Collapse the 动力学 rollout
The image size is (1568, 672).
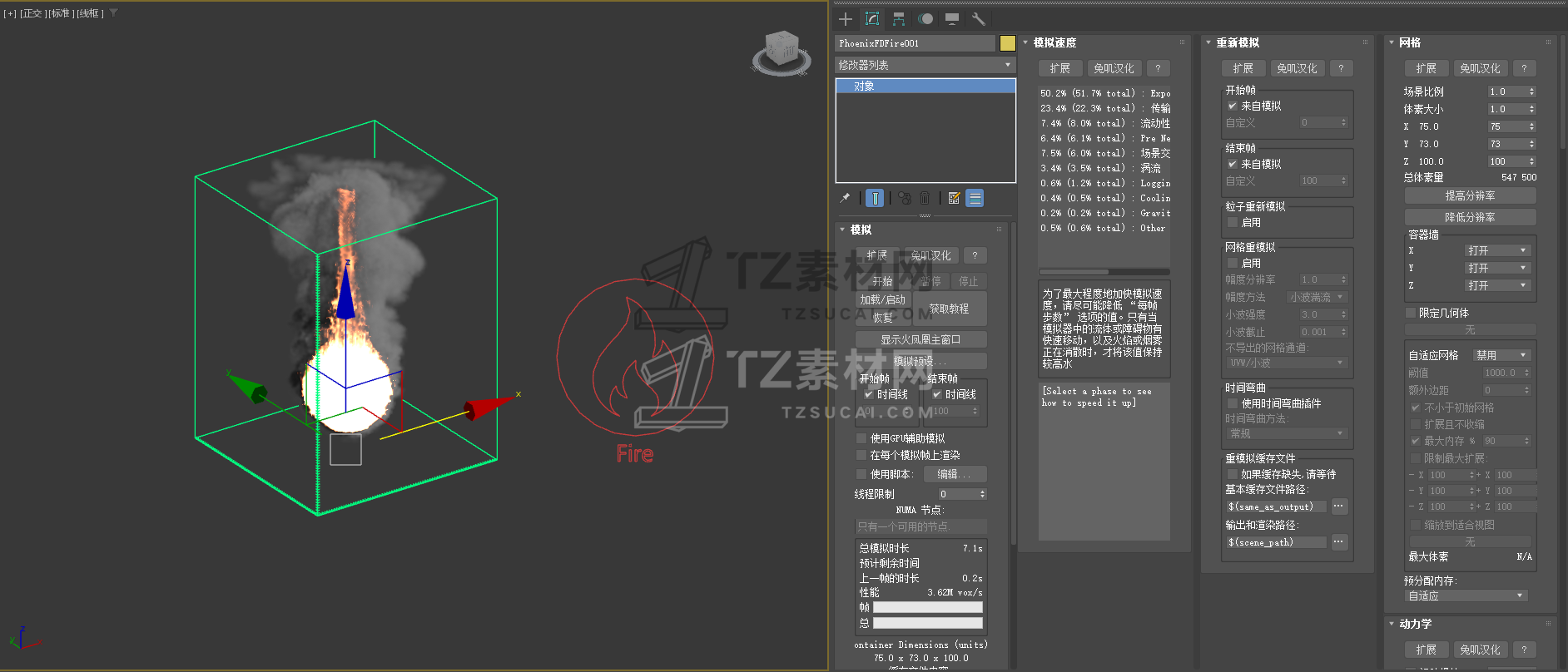pyautogui.click(x=1392, y=624)
